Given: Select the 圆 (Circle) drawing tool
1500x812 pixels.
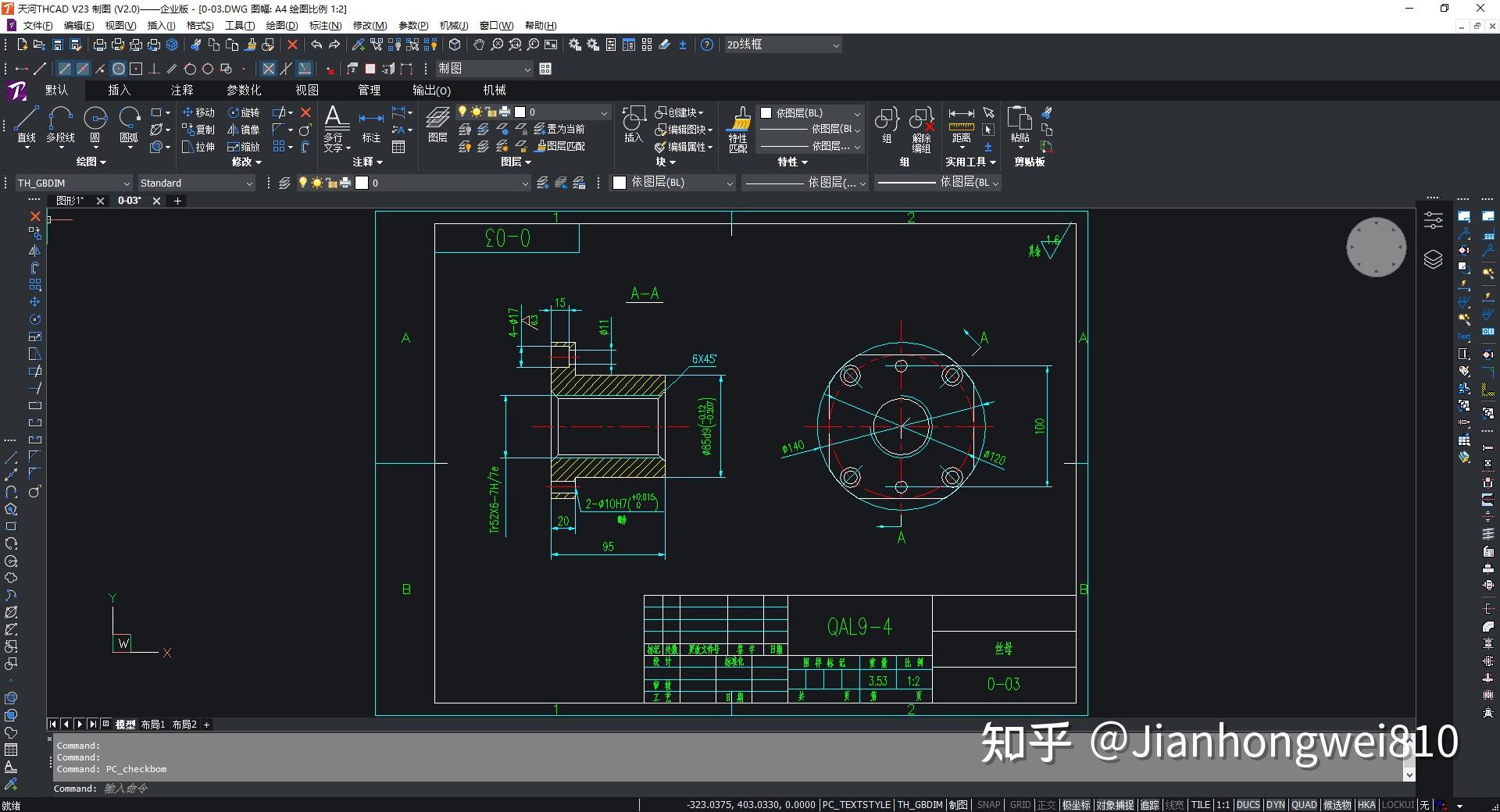Looking at the screenshot, I should pyautogui.click(x=95, y=125).
